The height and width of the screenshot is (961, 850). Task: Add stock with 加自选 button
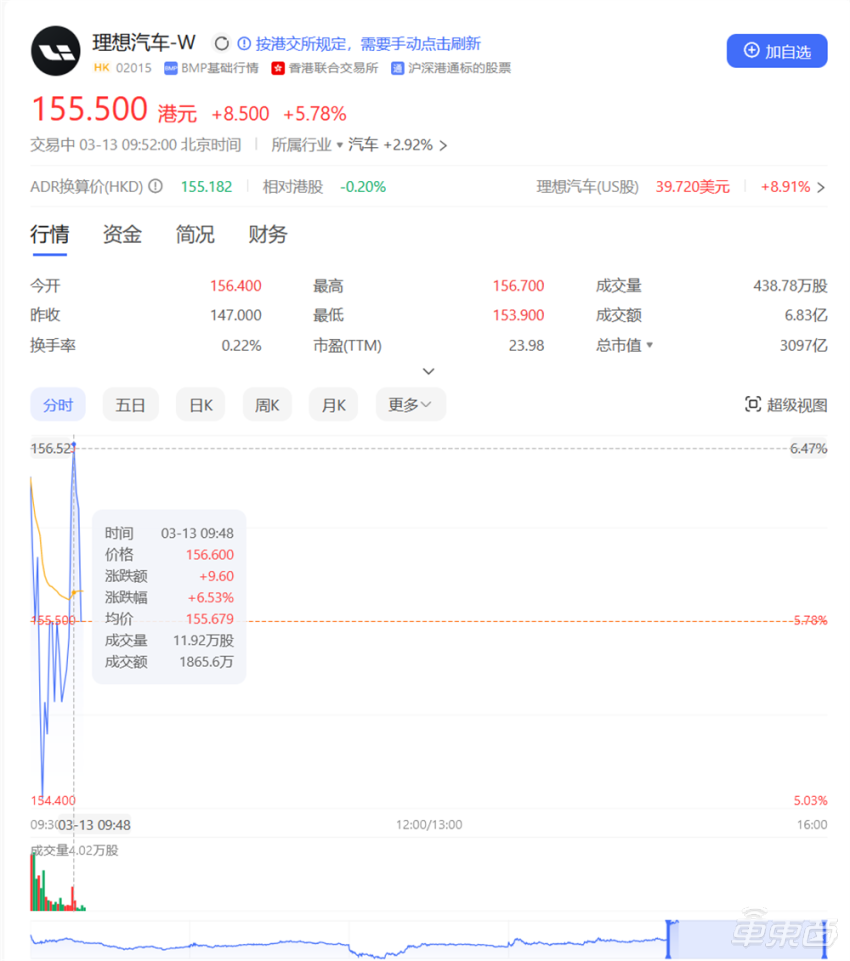tap(776, 51)
